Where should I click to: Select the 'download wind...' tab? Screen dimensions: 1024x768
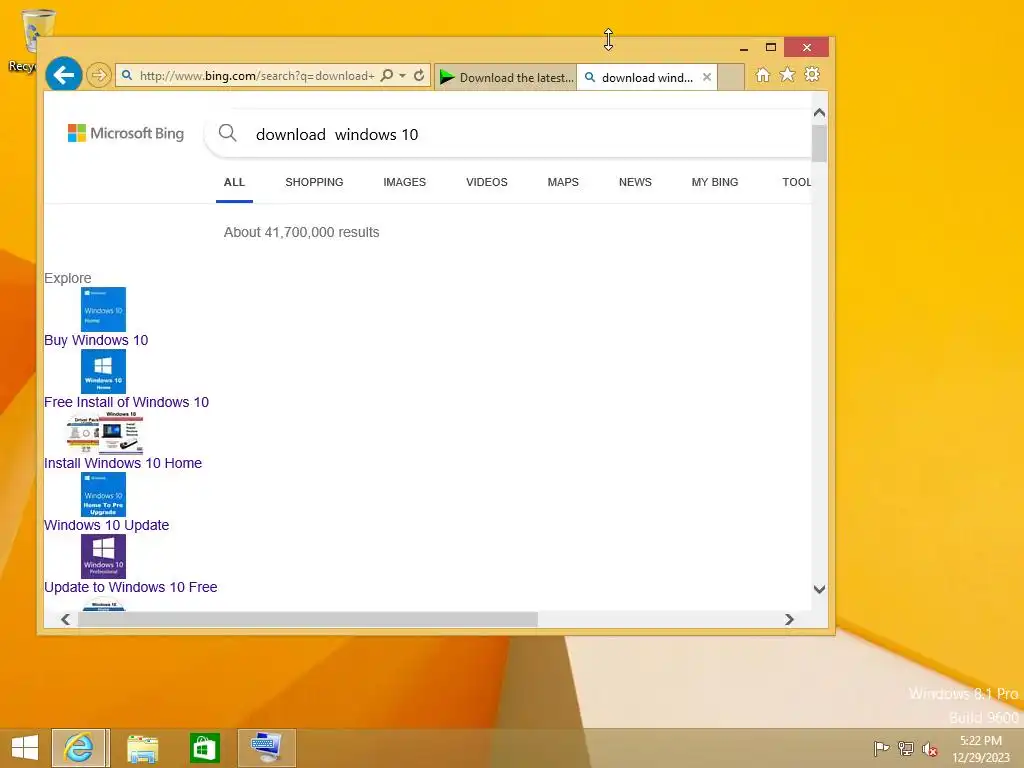(640, 77)
